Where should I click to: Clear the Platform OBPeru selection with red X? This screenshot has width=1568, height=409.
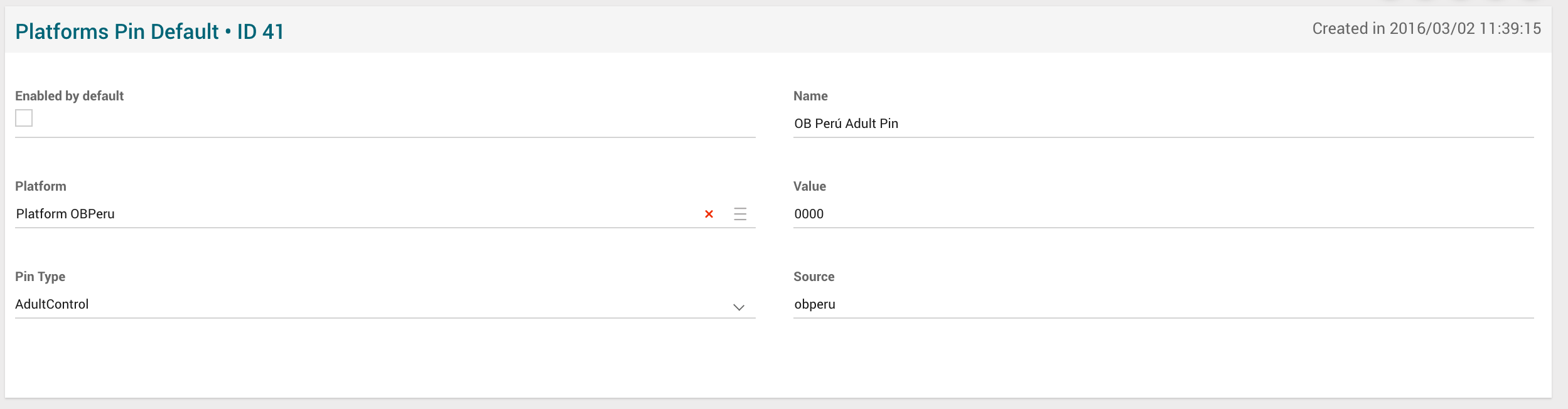click(709, 214)
